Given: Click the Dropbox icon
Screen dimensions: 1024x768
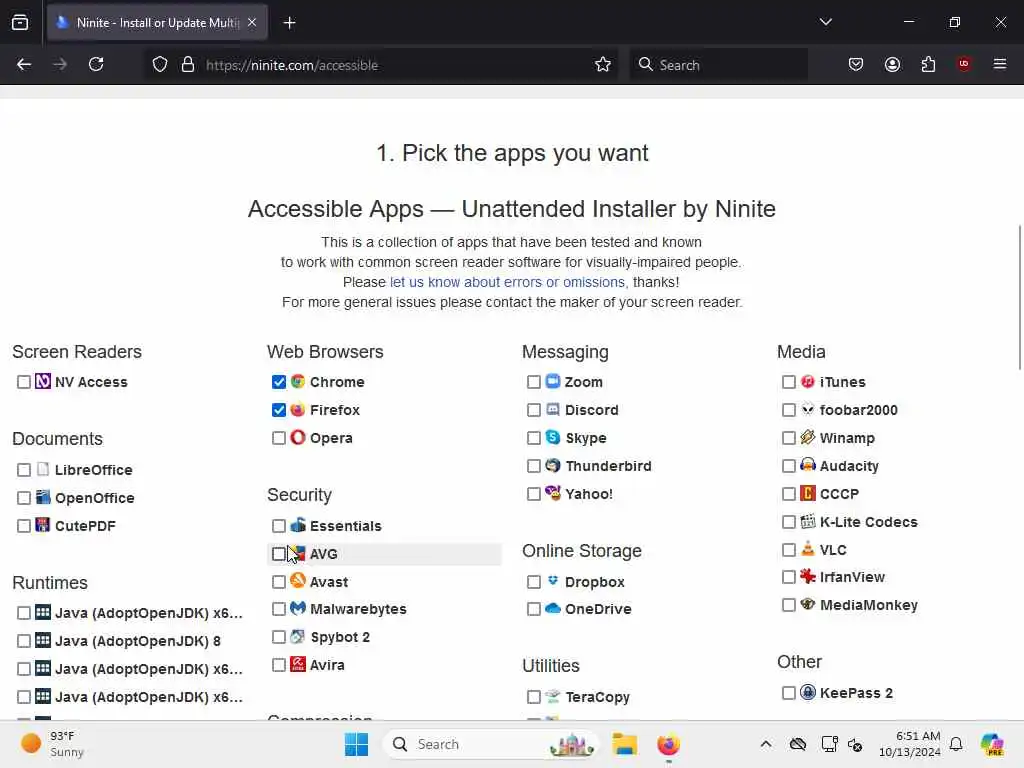Looking at the screenshot, I should (x=553, y=581).
